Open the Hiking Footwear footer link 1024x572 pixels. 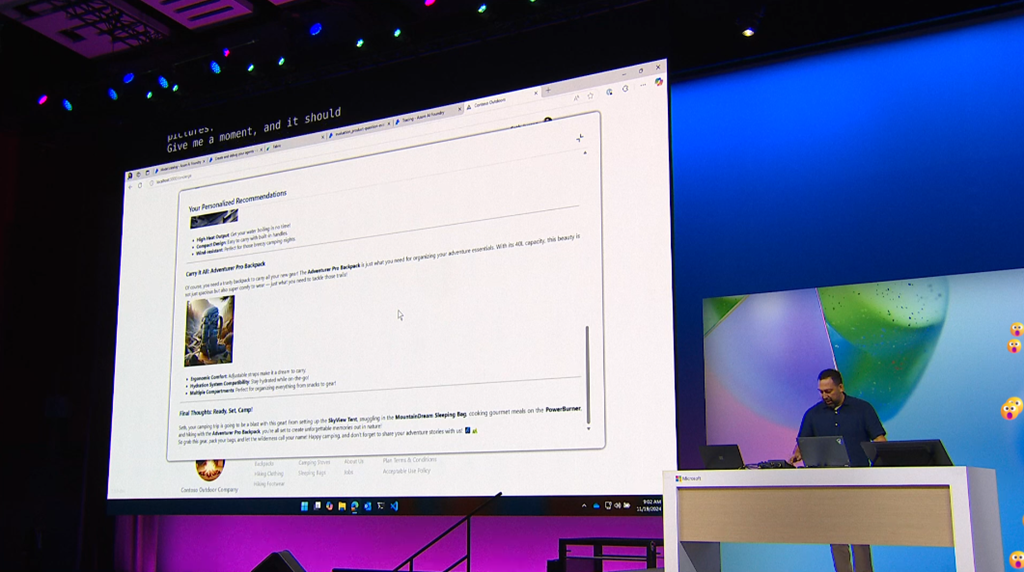click(x=269, y=485)
